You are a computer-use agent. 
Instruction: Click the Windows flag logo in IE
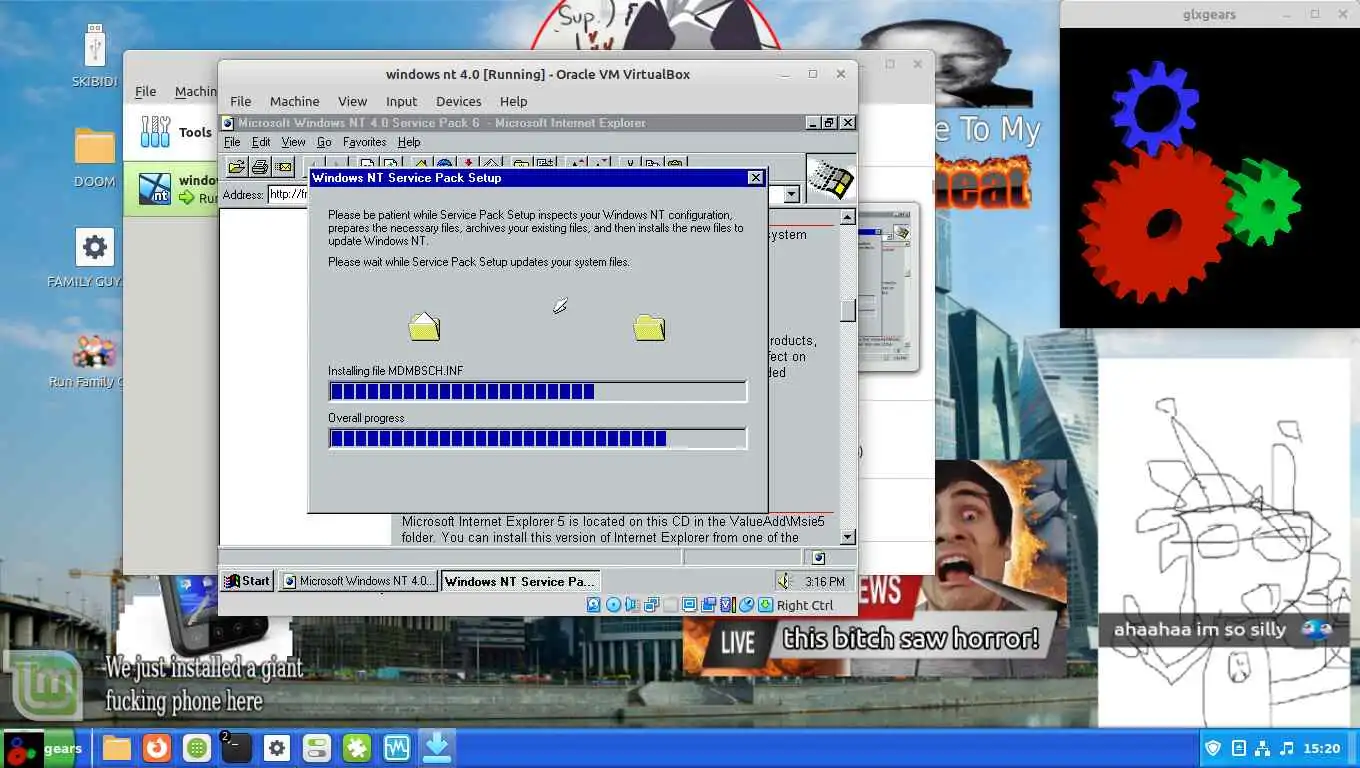tap(831, 179)
